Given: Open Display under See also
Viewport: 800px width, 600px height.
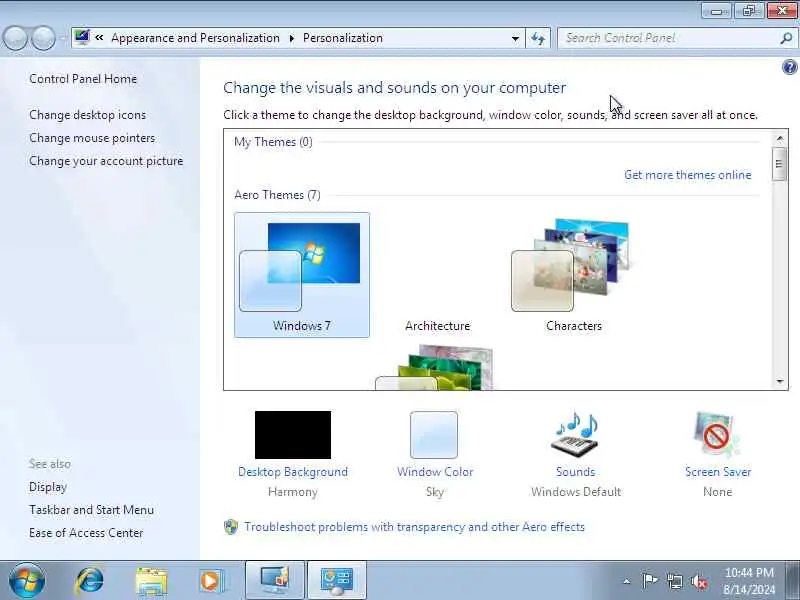Looking at the screenshot, I should (x=48, y=487).
